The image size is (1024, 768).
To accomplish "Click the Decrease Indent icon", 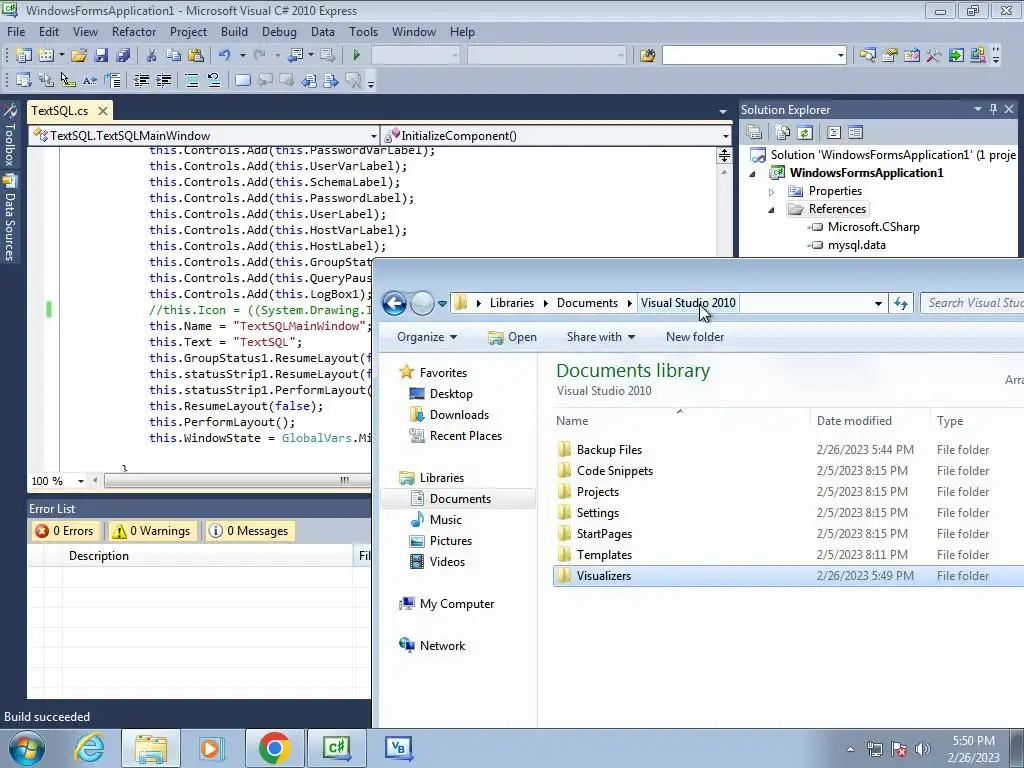I will pyautogui.click(x=141, y=80).
